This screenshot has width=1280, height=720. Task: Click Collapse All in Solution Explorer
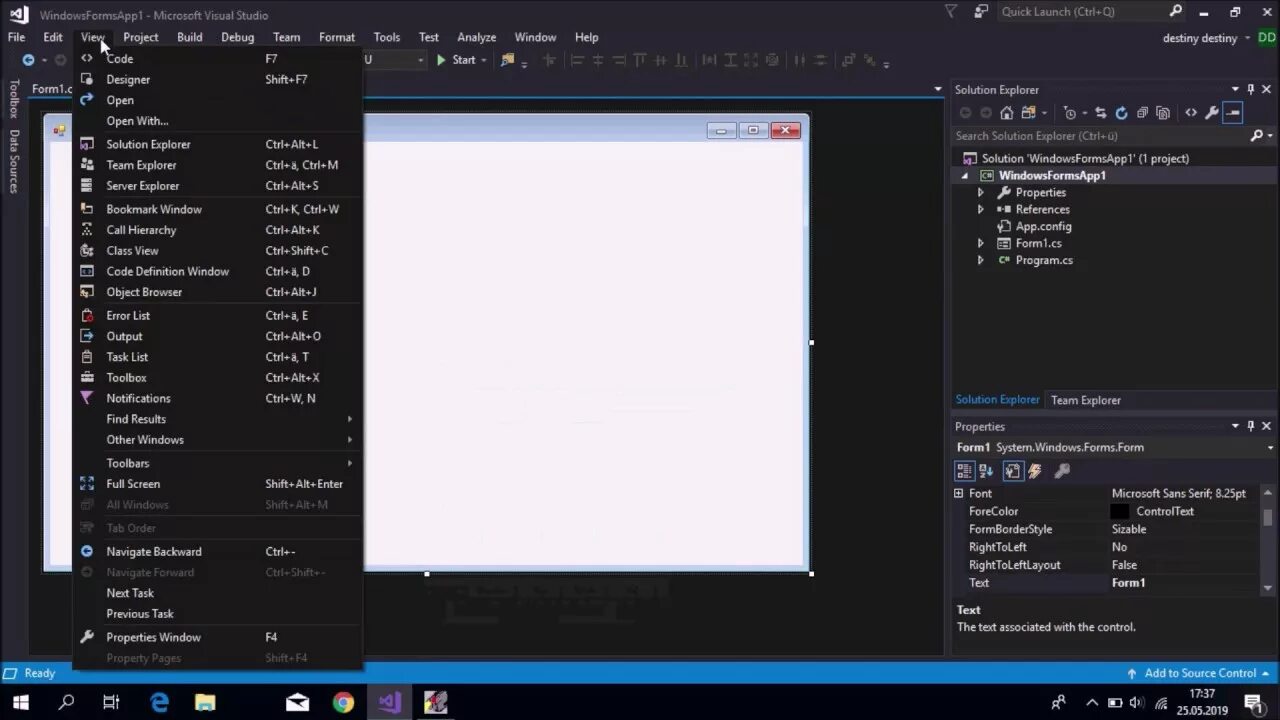coord(1142,113)
